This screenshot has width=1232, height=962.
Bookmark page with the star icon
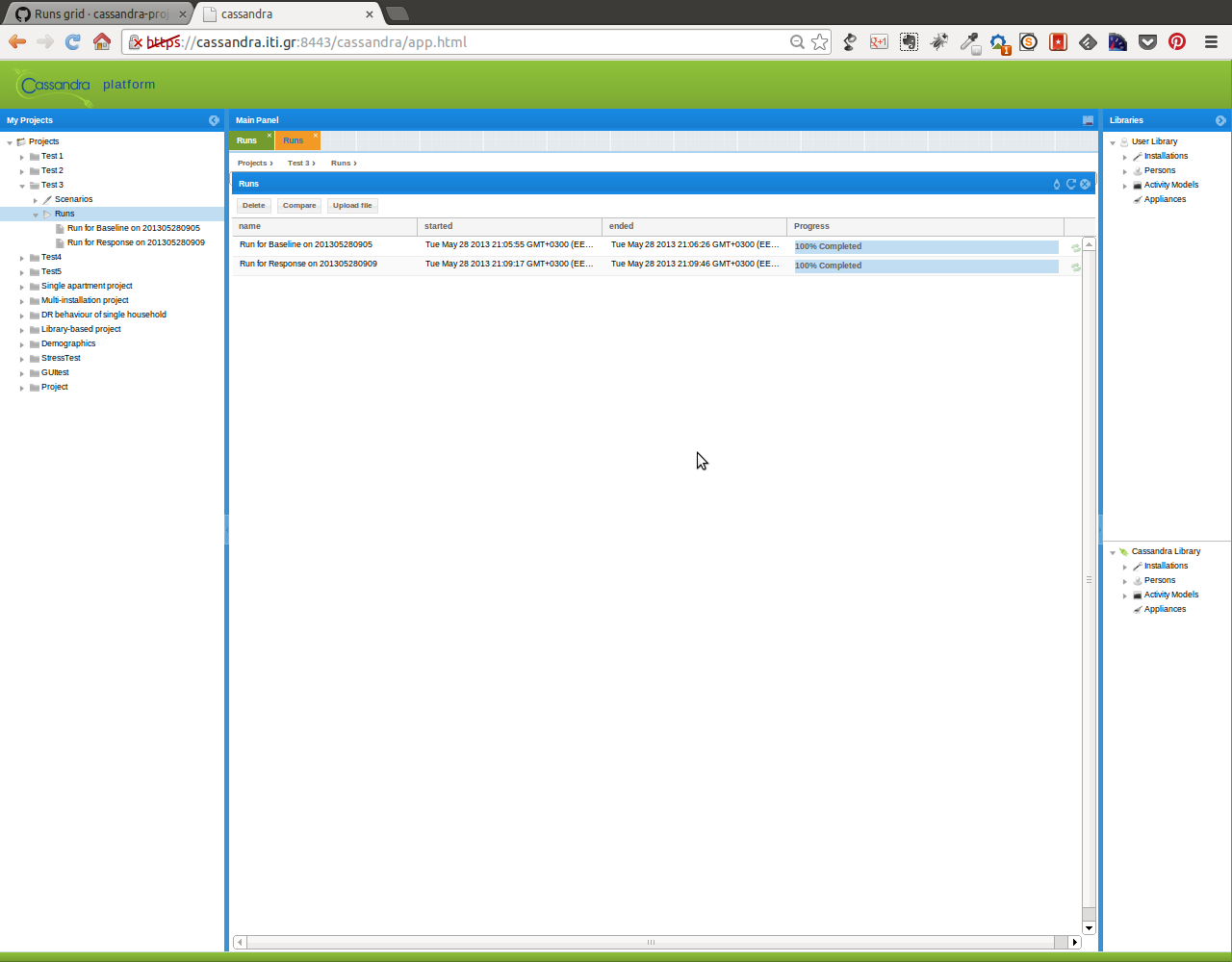pos(819,41)
